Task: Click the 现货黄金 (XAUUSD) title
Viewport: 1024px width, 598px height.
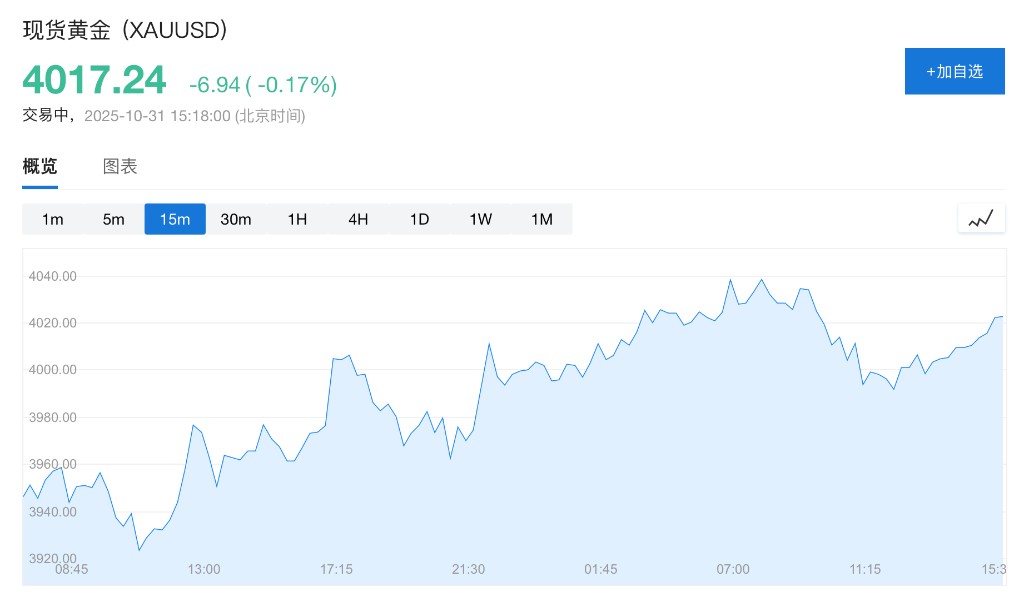Action: tap(125, 30)
